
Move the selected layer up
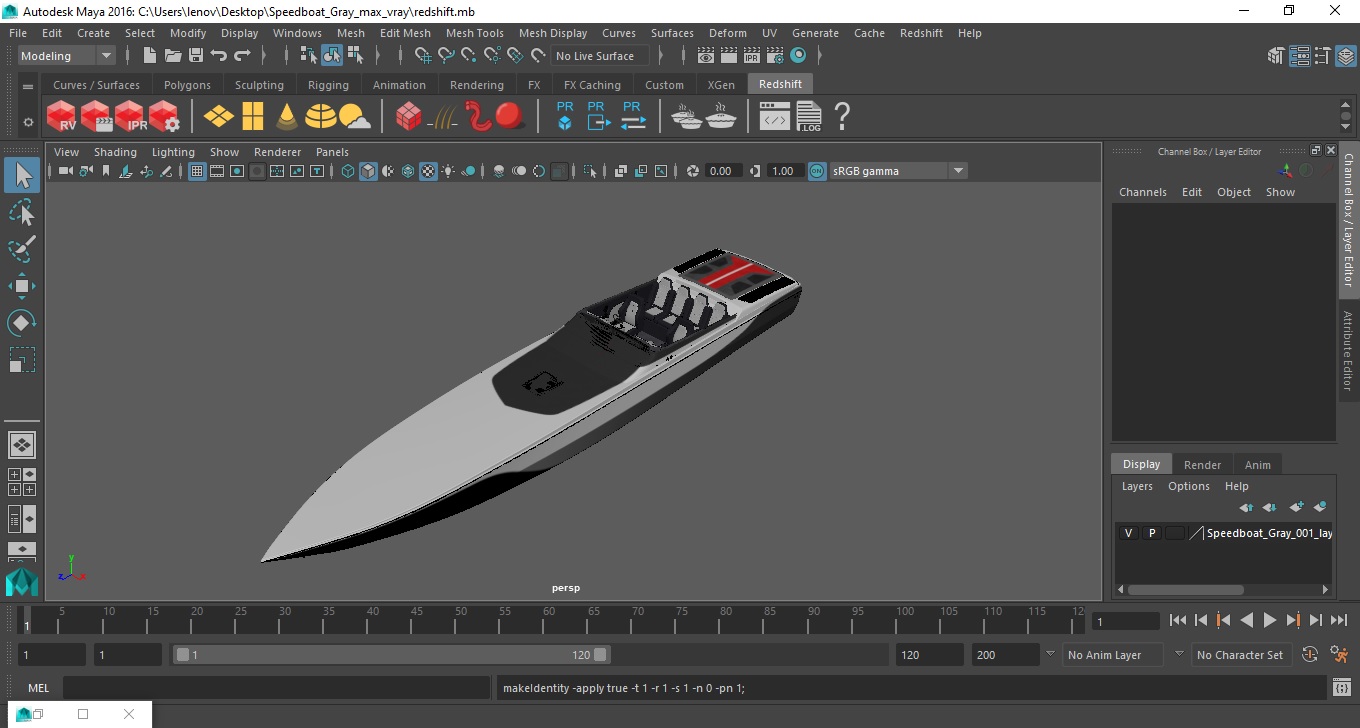coord(1246,507)
